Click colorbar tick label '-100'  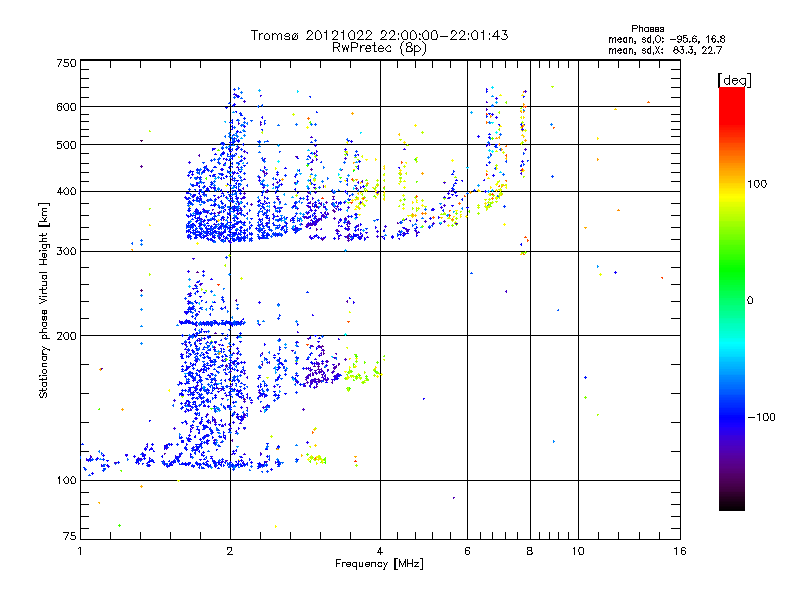coord(761,417)
